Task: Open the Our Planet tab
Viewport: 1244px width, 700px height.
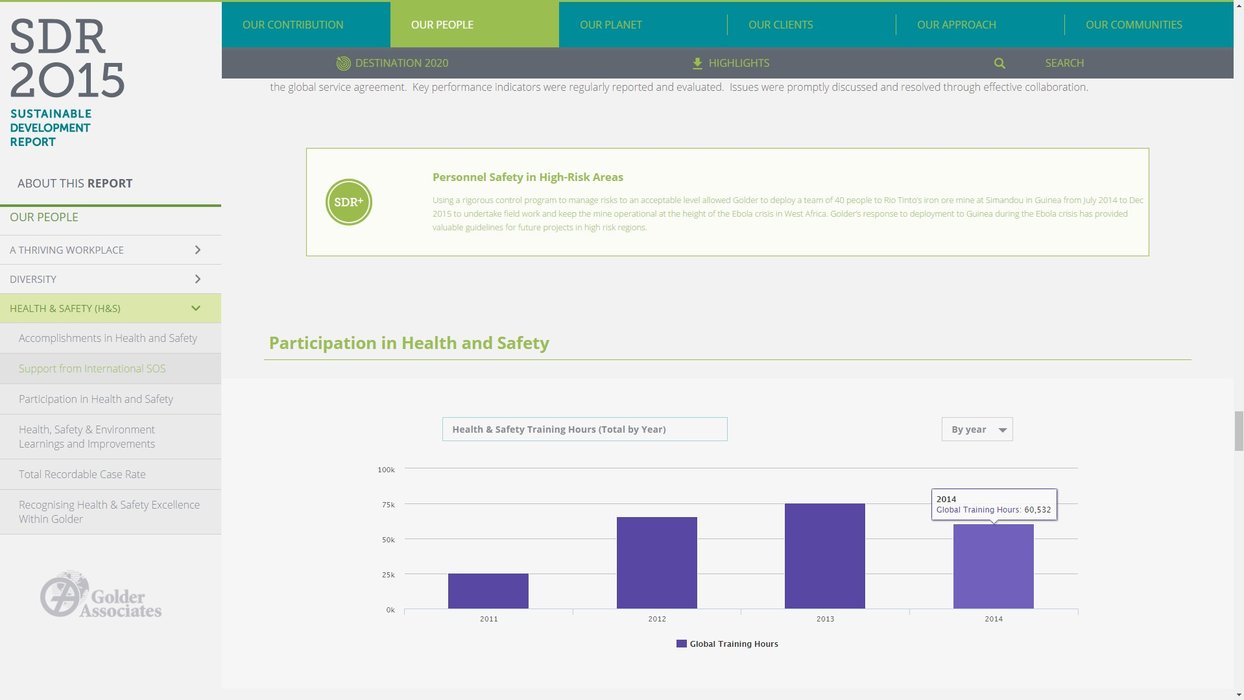Action: point(611,24)
